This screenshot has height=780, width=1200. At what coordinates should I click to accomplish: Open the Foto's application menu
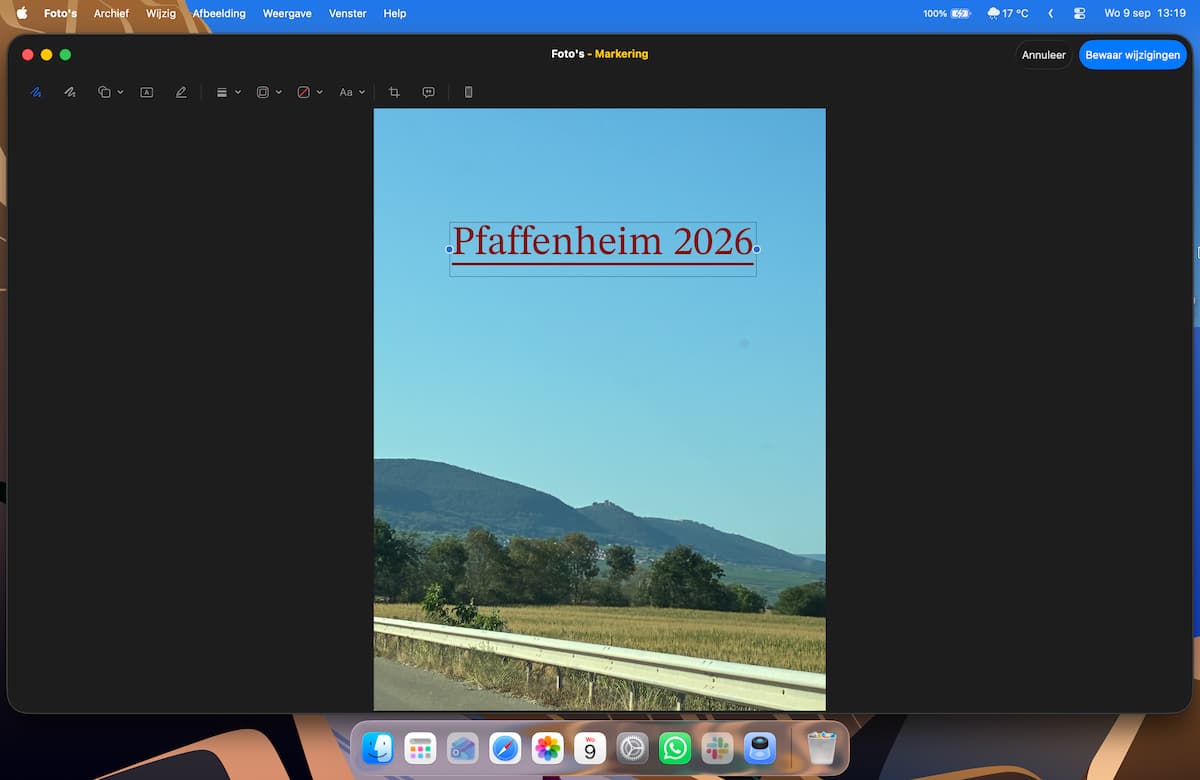[60, 13]
